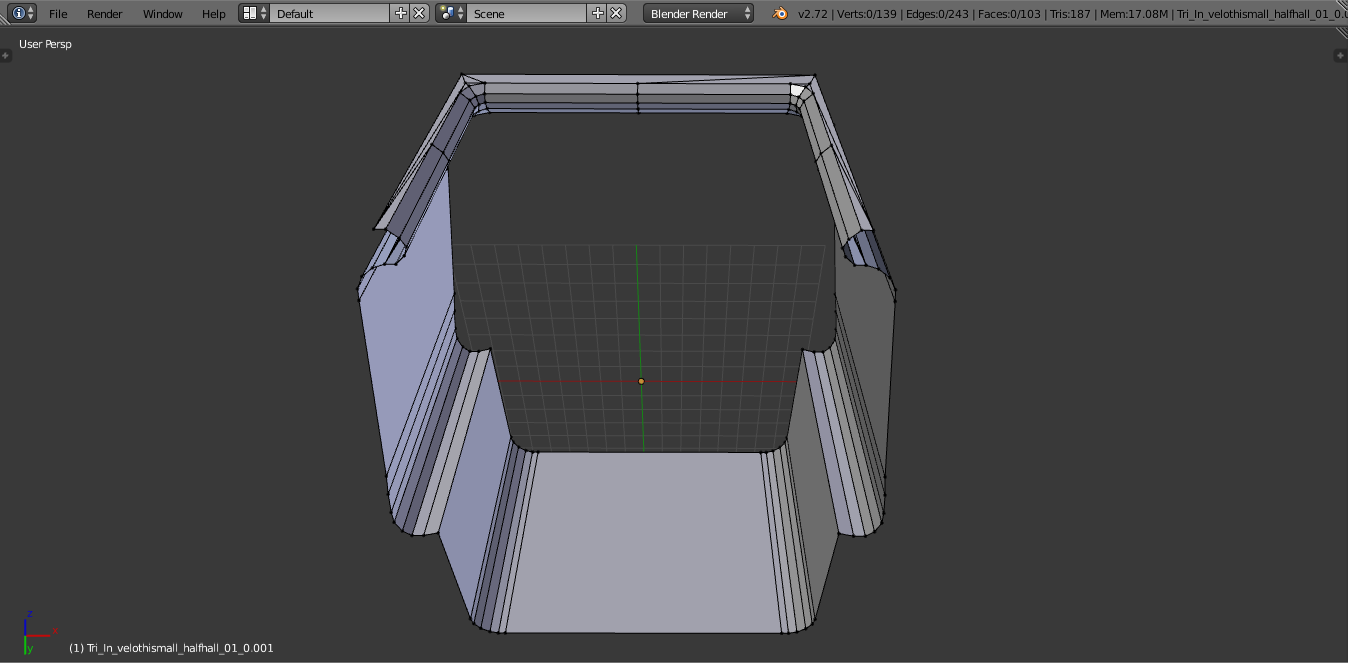The image size is (1348, 663).
Task: Click the object name label at viewport bottom
Action: tap(171, 648)
